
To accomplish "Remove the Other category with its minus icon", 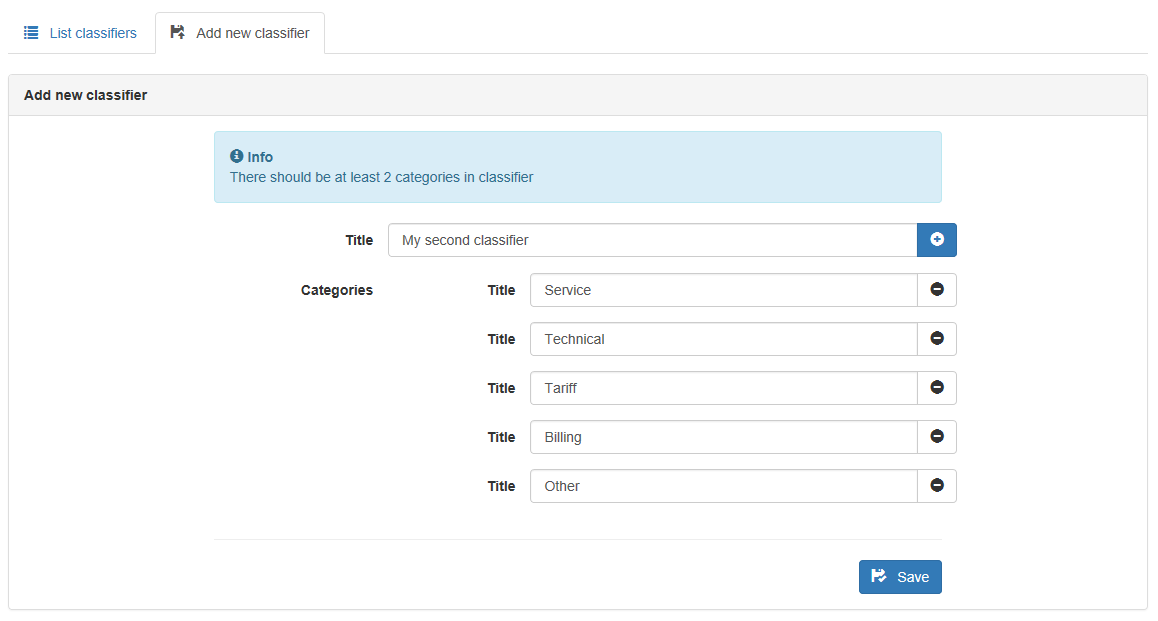I will (936, 486).
